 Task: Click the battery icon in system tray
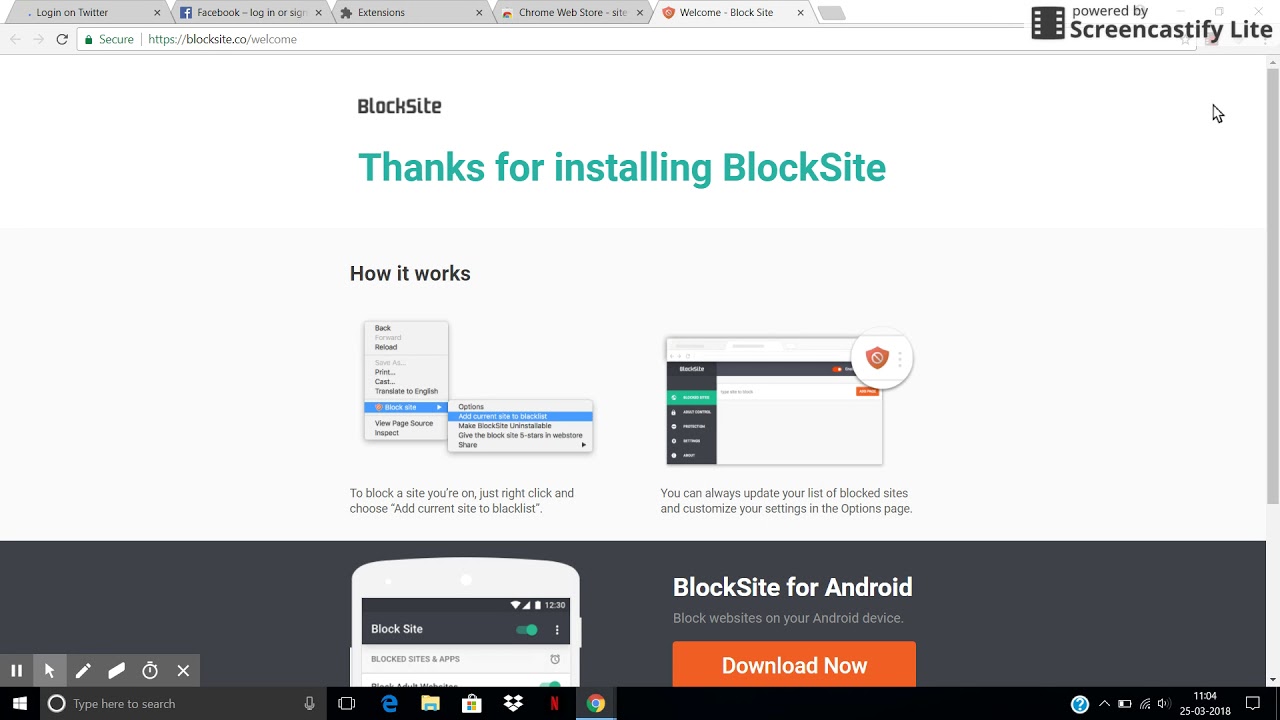pyautogui.click(x=1125, y=704)
